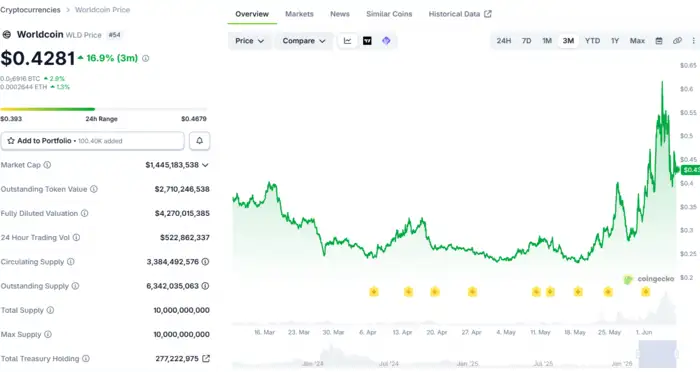Open external link next to 277,222,975
Viewport: 700px width, 372px height.
pos(206,358)
